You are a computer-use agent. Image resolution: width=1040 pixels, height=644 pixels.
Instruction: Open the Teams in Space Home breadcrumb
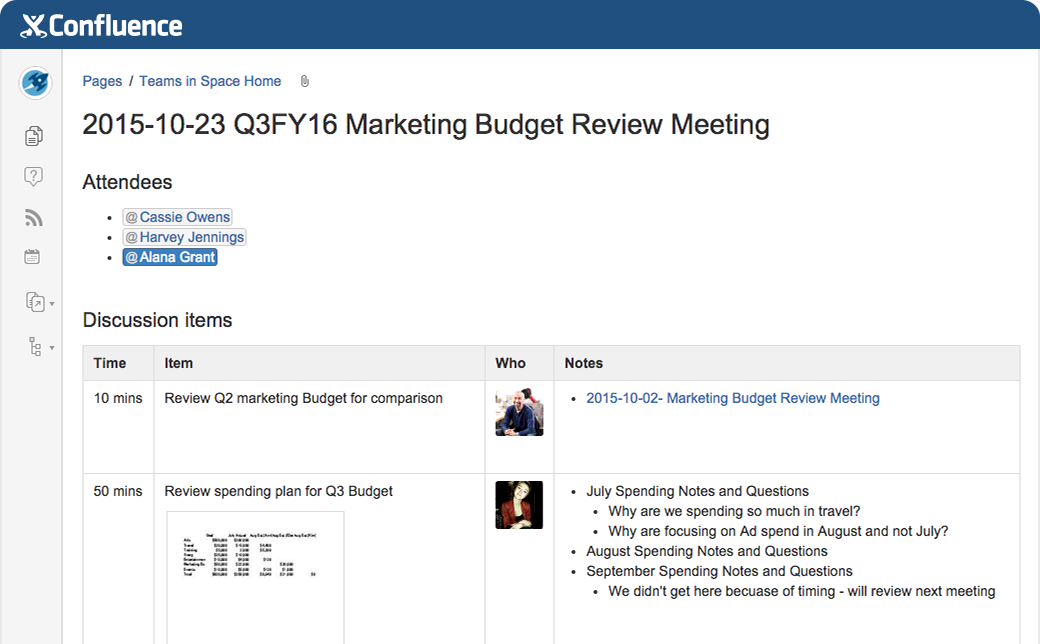[x=210, y=81]
